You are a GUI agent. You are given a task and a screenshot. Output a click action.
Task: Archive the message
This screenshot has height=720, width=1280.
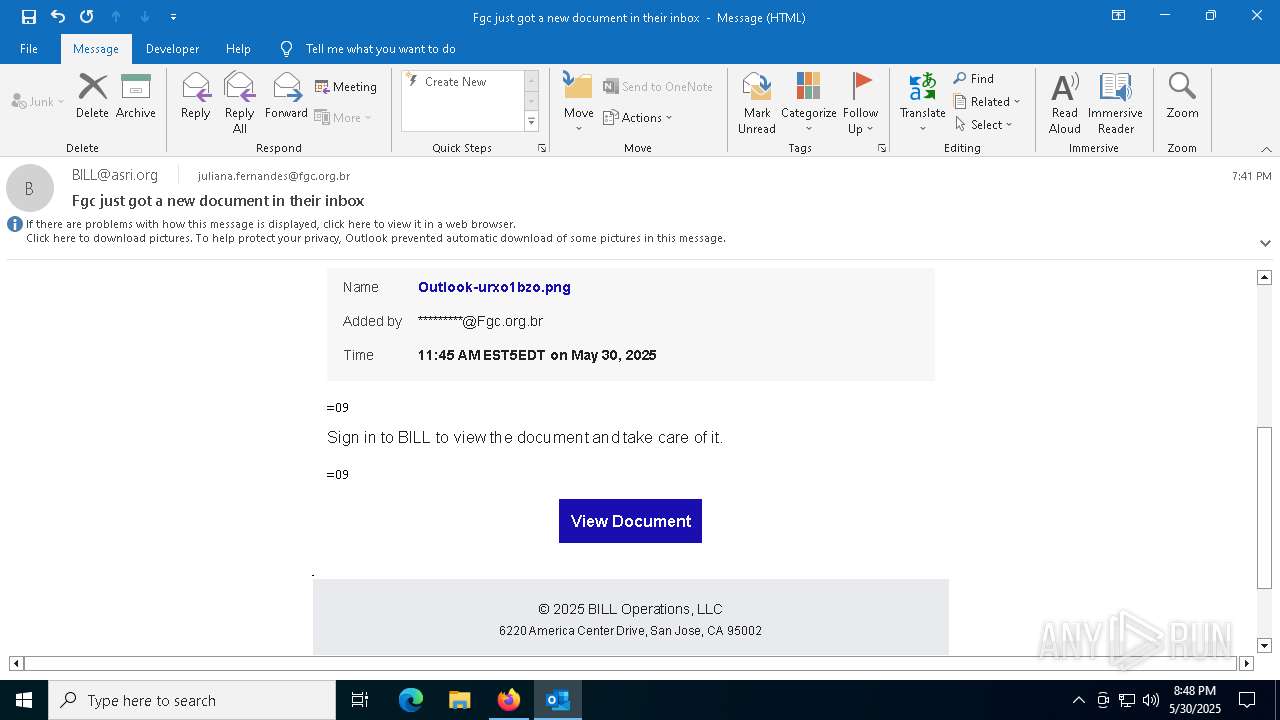point(136,96)
